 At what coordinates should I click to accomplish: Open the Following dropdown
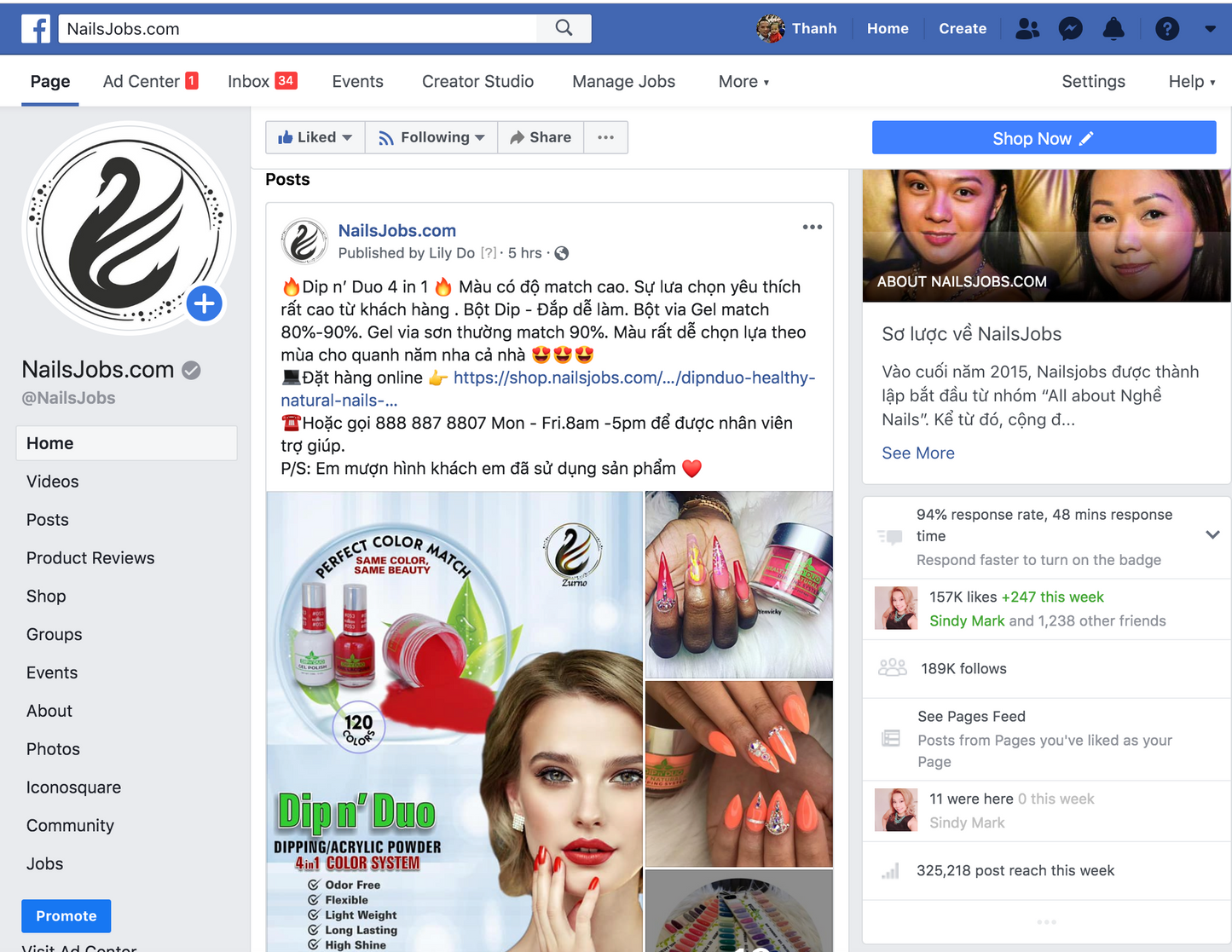coord(431,137)
